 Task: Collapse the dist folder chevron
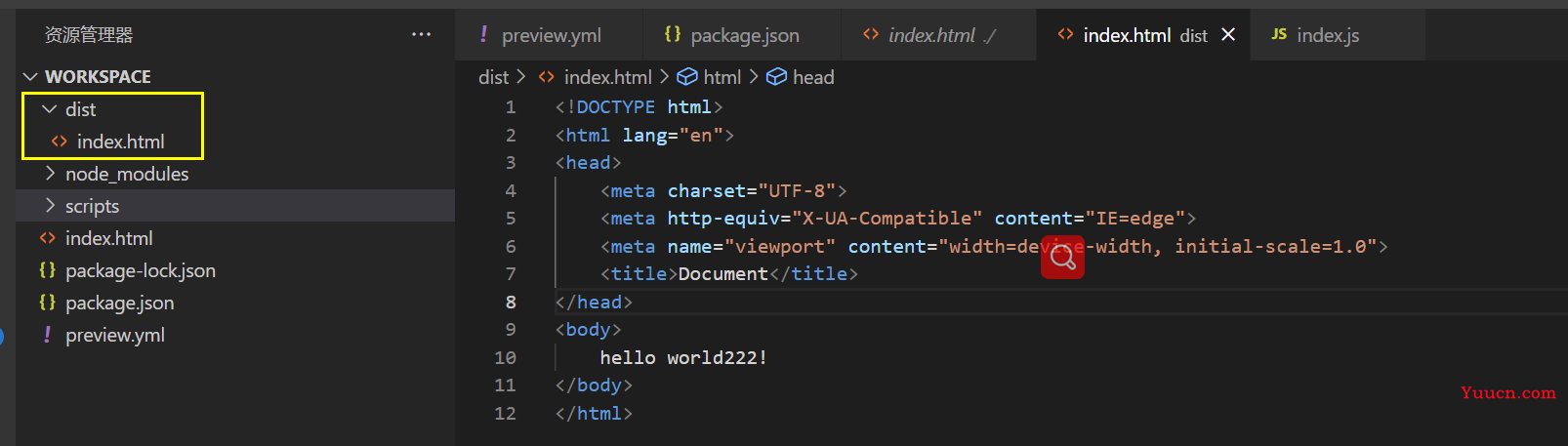50,109
